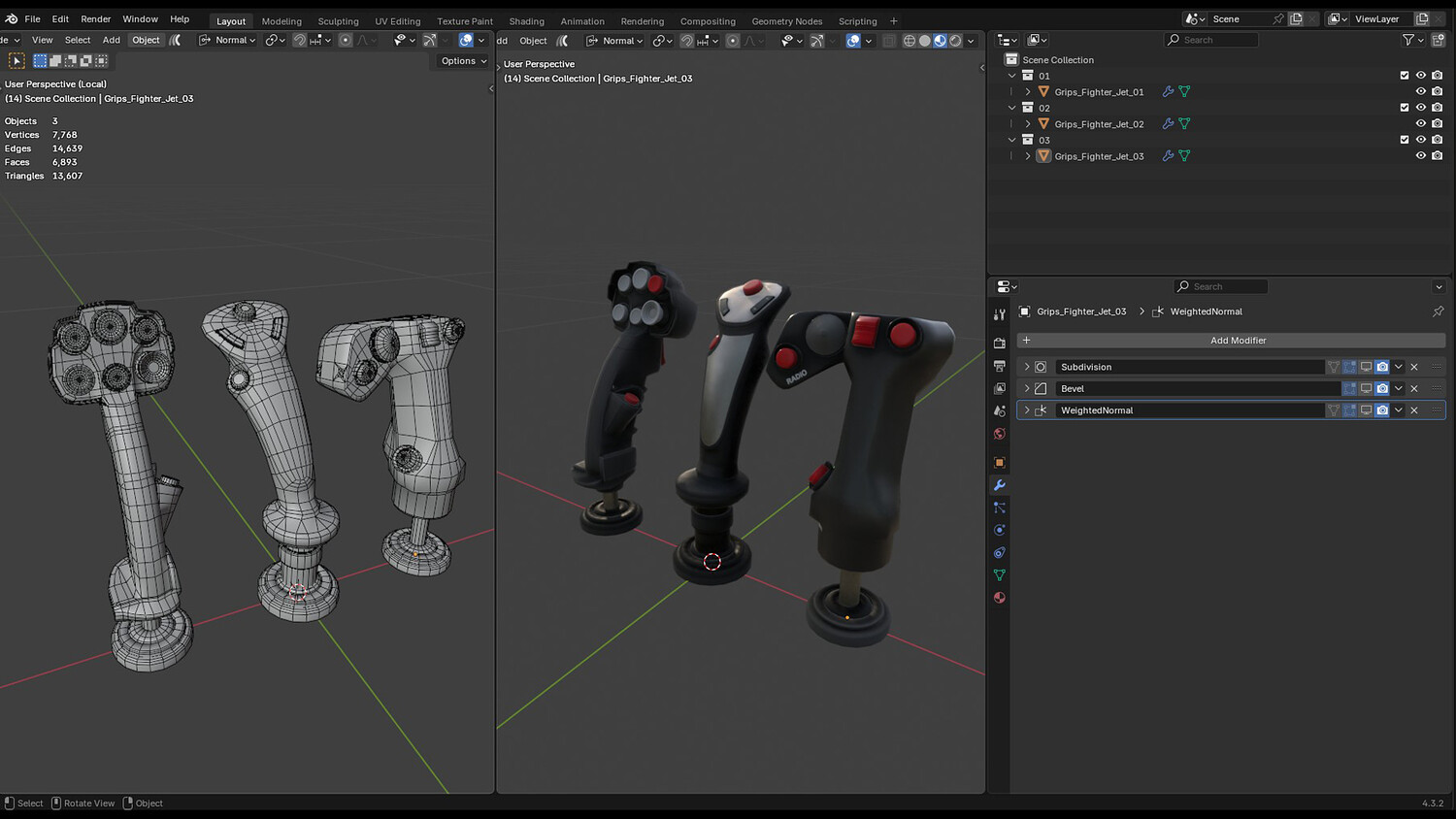Expand the Subdivision modifier panel
The height and width of the screenshot is (819, 1456).
(1027, 367)
